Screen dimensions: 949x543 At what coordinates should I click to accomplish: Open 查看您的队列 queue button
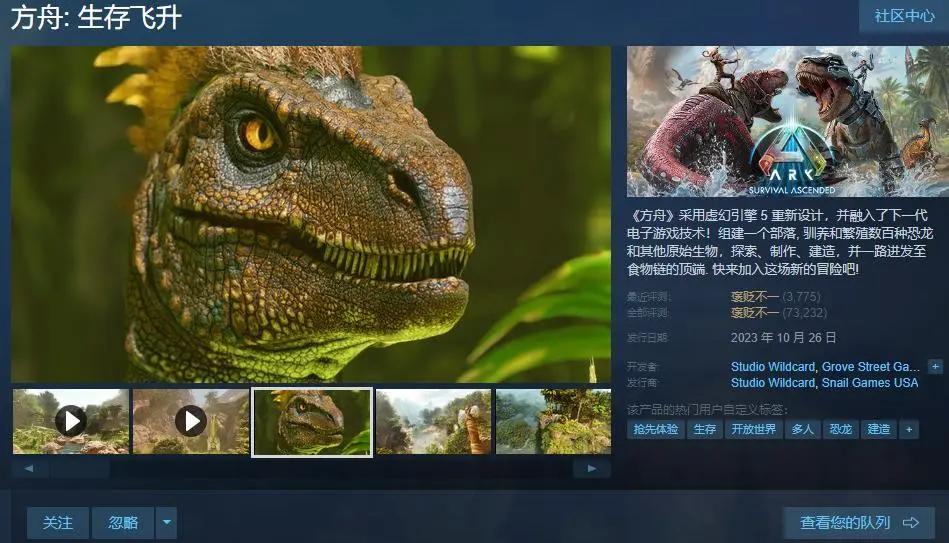click(x=859, y=522)
